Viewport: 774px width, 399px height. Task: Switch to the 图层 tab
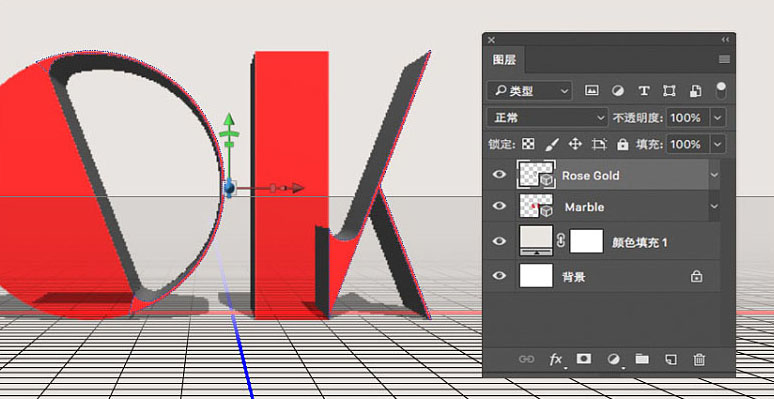[x=504, y=60]
